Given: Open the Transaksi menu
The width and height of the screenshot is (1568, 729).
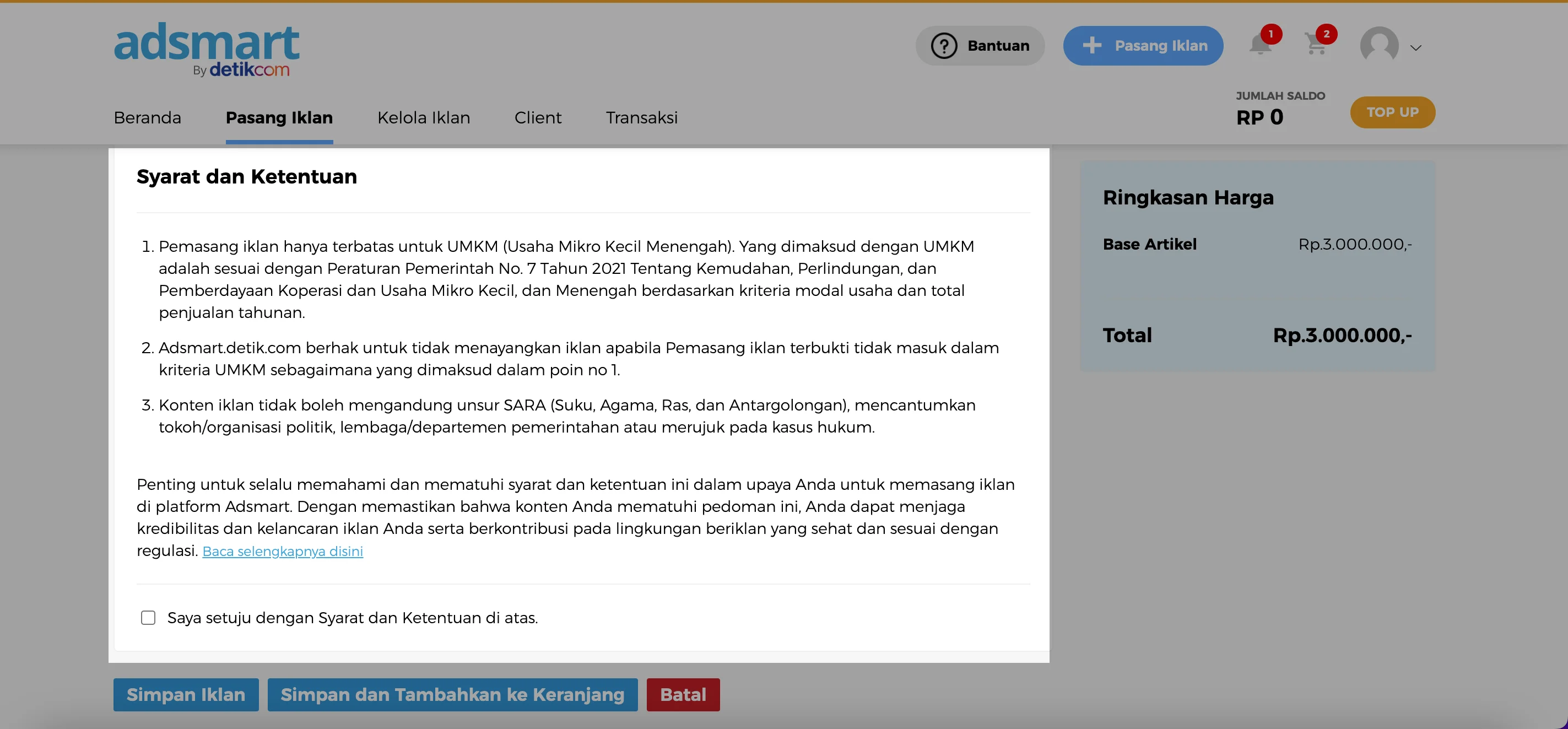Looking at the screenshot, I should tap(641, 117).
